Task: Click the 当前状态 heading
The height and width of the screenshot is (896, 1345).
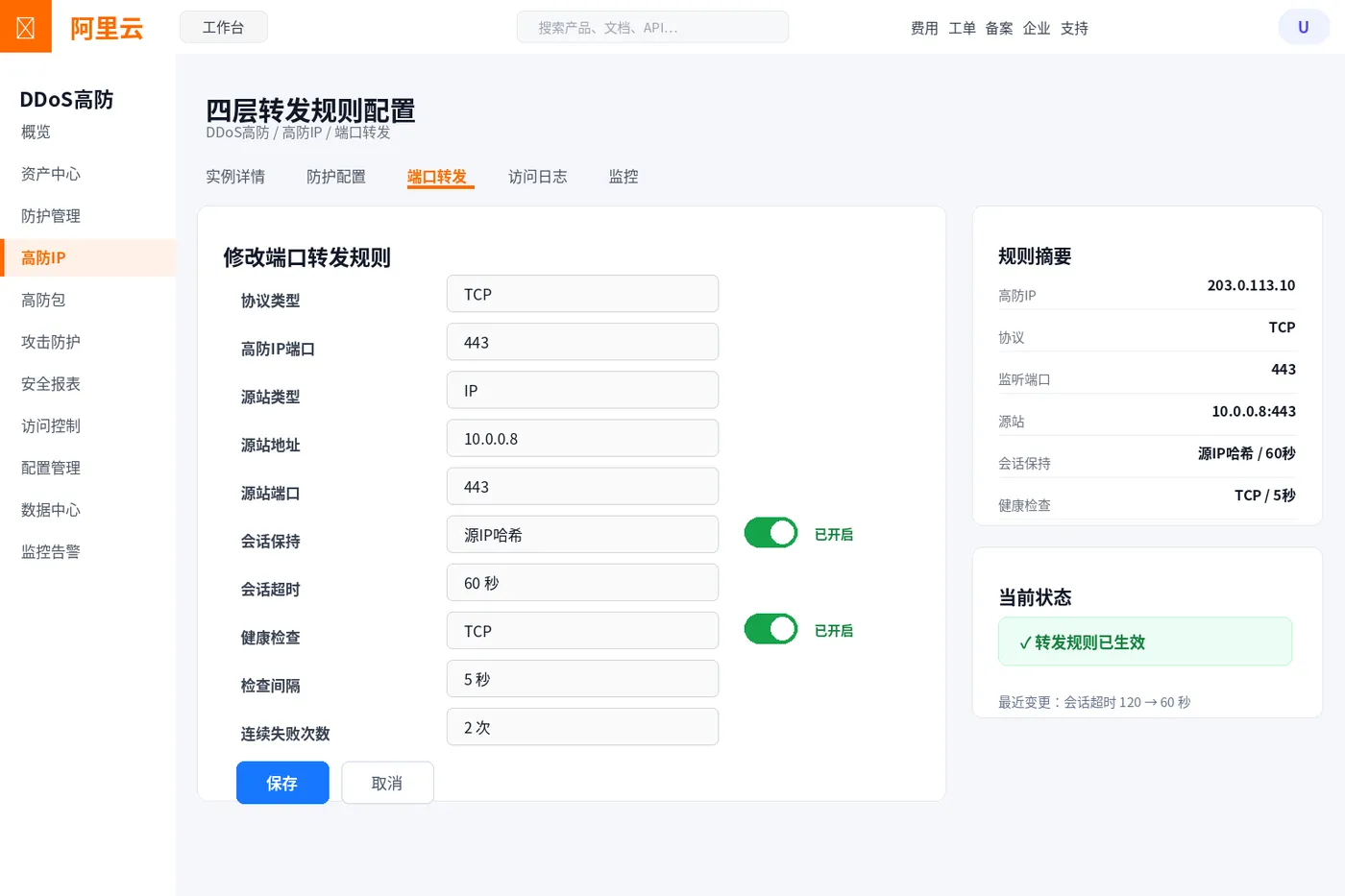Action: 1035,597
